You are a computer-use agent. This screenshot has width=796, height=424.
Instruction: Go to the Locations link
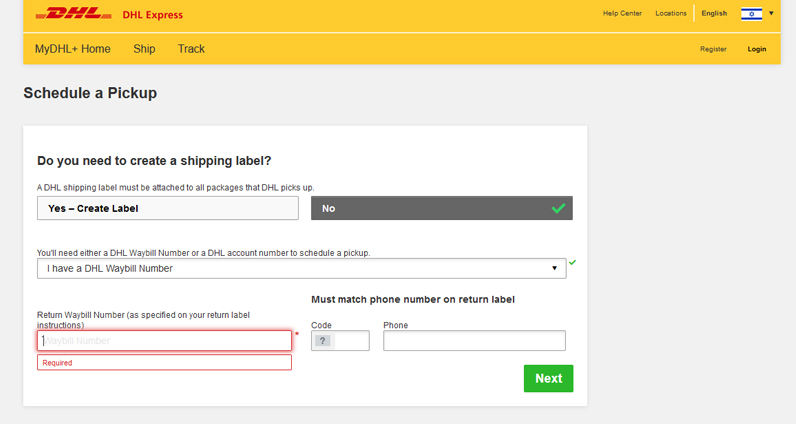[671, 14]
